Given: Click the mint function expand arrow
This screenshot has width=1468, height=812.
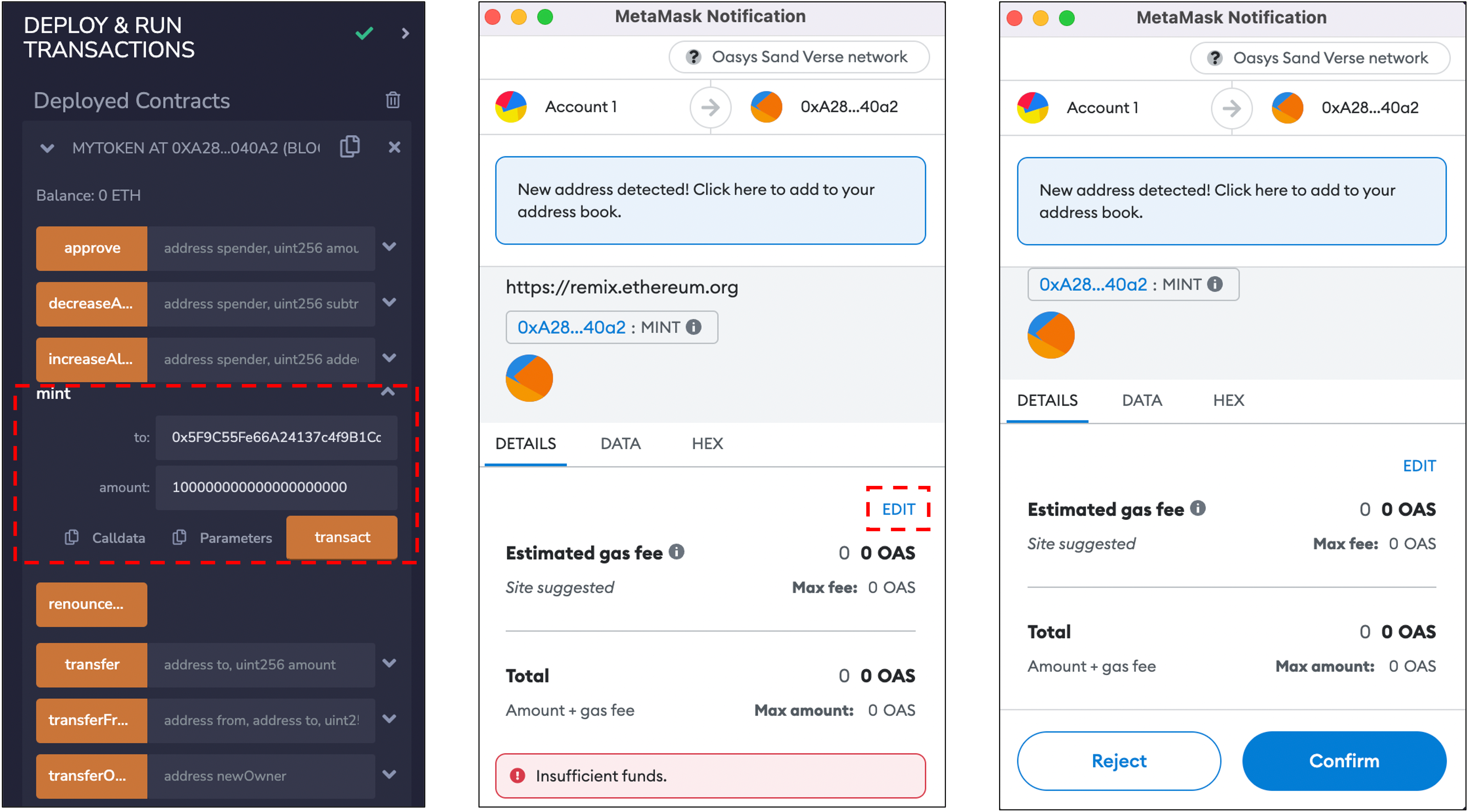Looking at the screenshot, I should click(400, 394).
